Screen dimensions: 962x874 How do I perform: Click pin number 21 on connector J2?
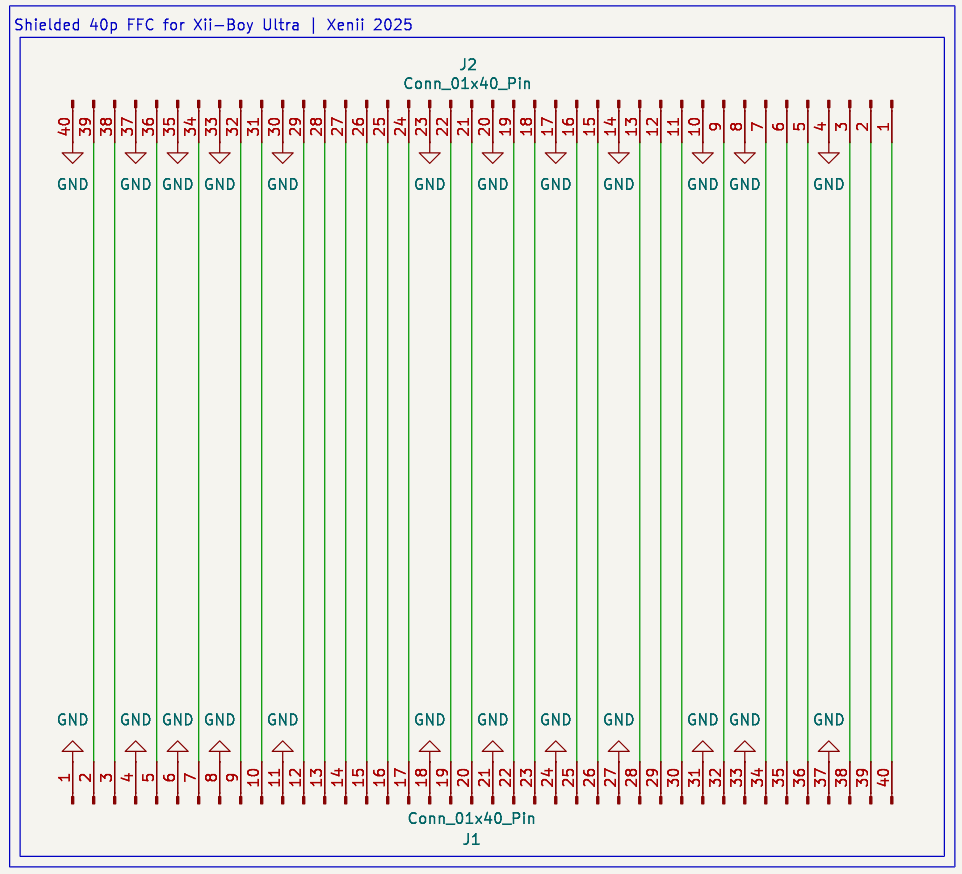[463, 127]
